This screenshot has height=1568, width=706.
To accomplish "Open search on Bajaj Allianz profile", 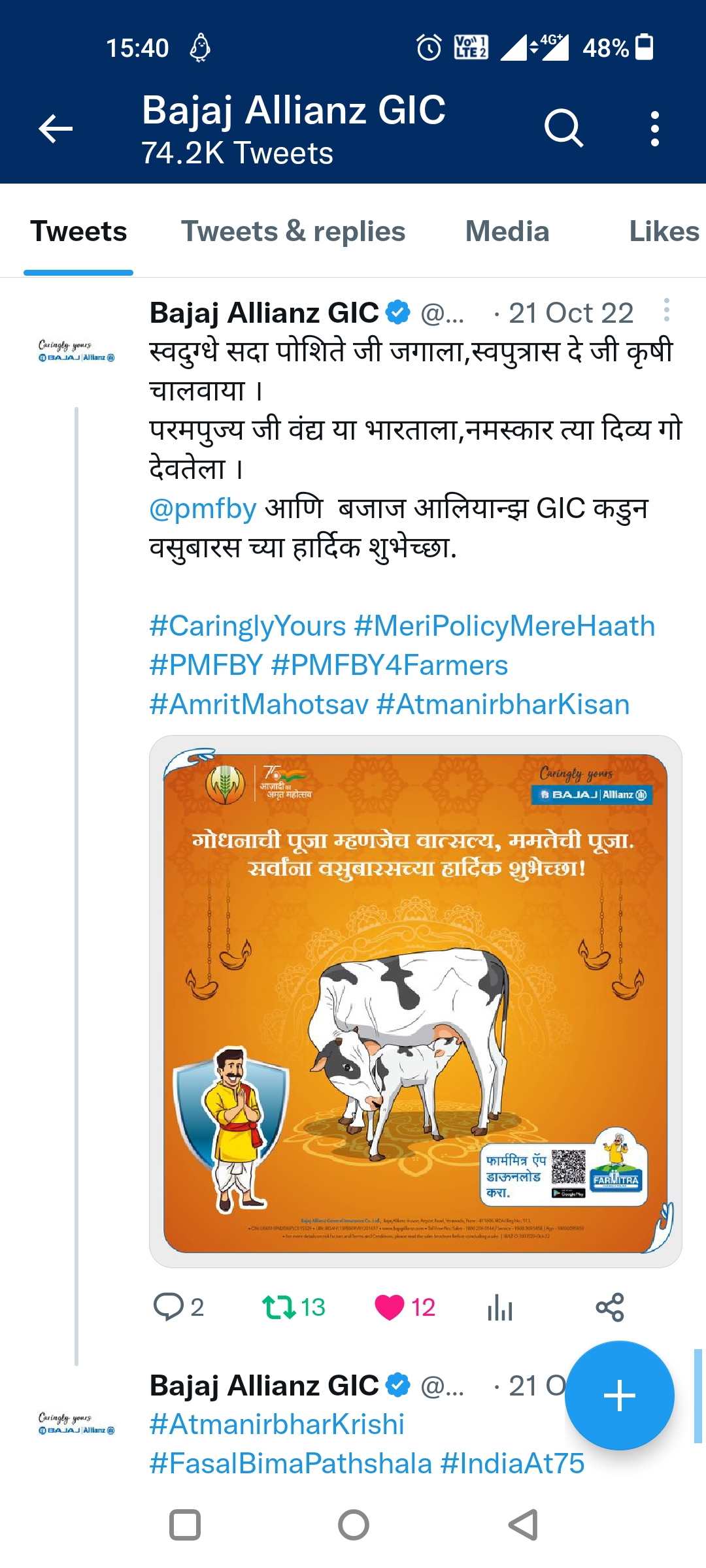I will tap(563, 128).
